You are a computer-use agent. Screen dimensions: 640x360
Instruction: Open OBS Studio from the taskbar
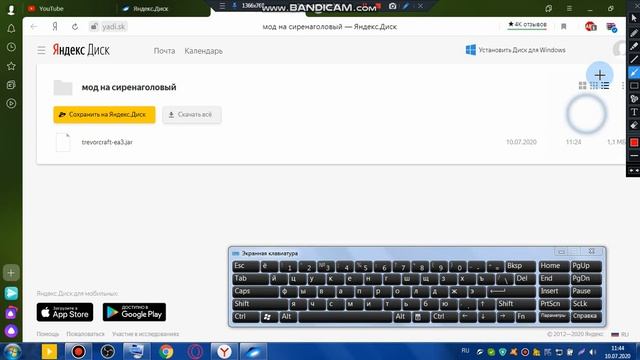[107, 351]
